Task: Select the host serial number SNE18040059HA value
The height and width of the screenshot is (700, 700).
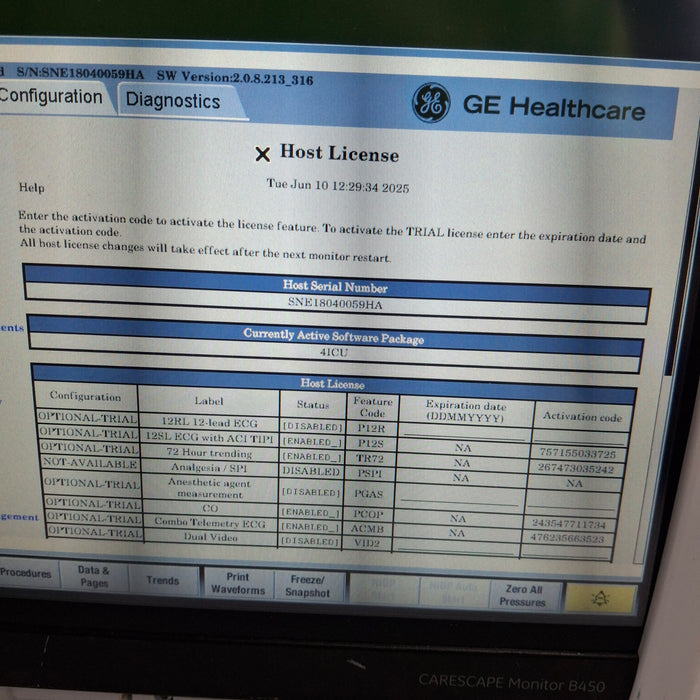Action: (335, 304)
